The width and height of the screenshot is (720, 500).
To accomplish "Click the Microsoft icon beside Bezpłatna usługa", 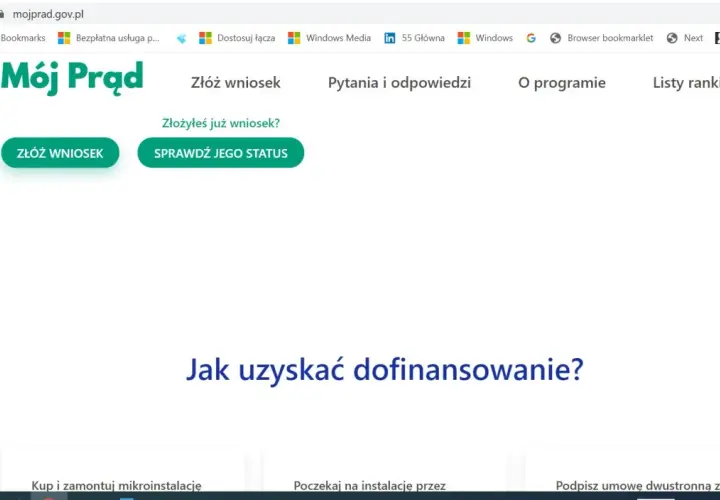I will coord(64,38).
